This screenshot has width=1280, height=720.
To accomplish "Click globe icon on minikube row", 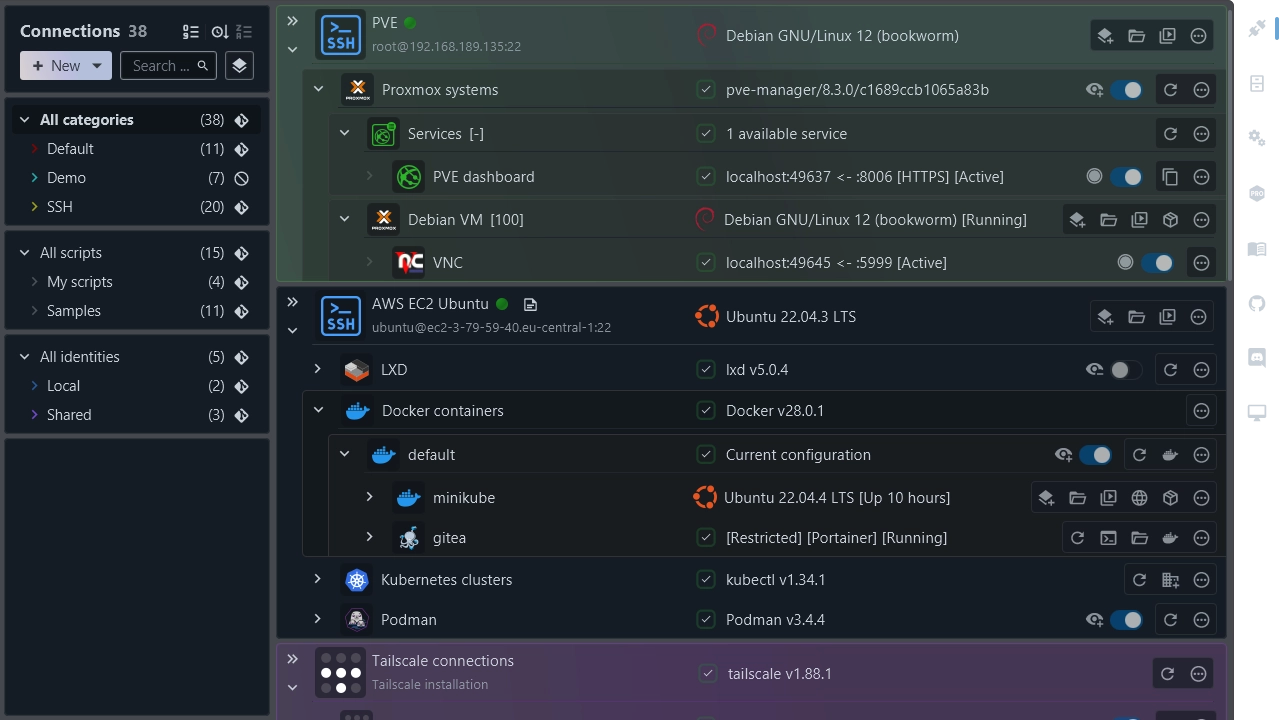I will (x=1139, y=498).
